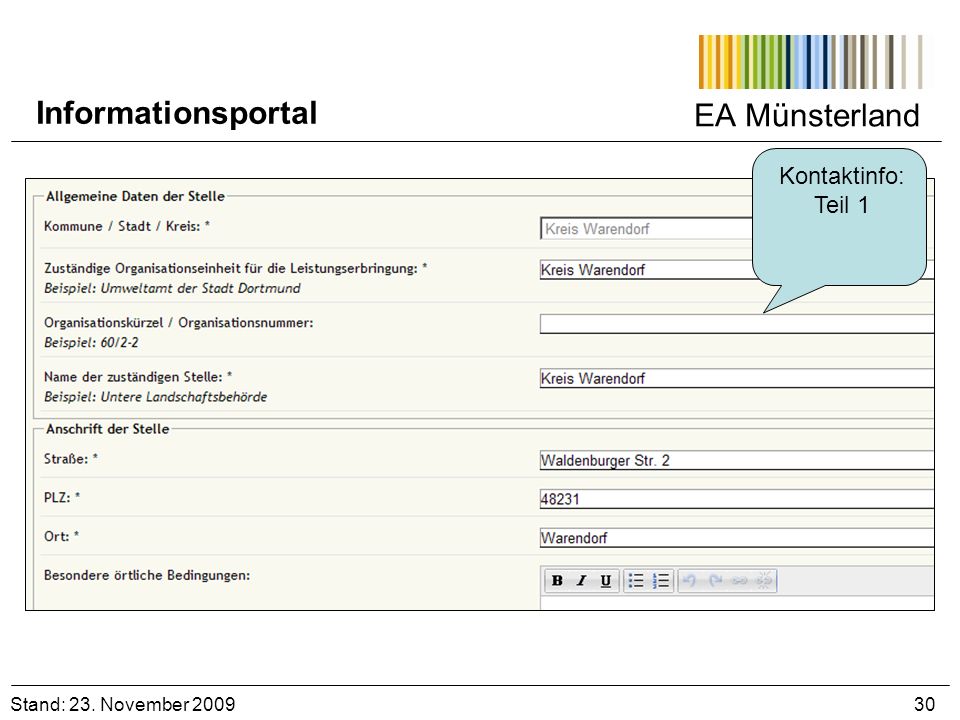Click the greyed-out insert link icon
Screen dimensions: 960x720
point(740,580)
